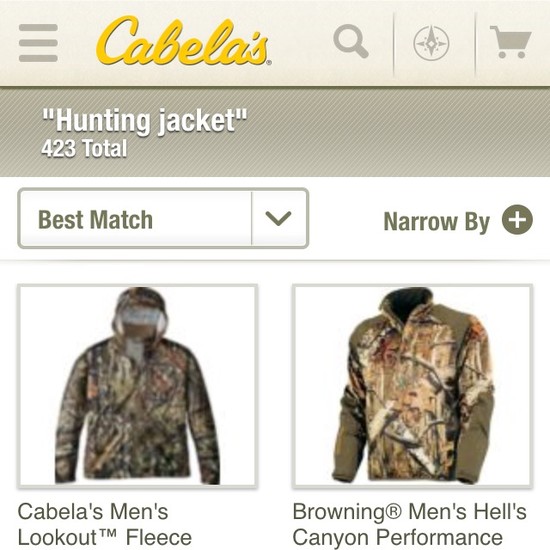This screenshot has width=550, height=550.
Task: Tap the "Best Match" label text
Action: coord(95,220)
